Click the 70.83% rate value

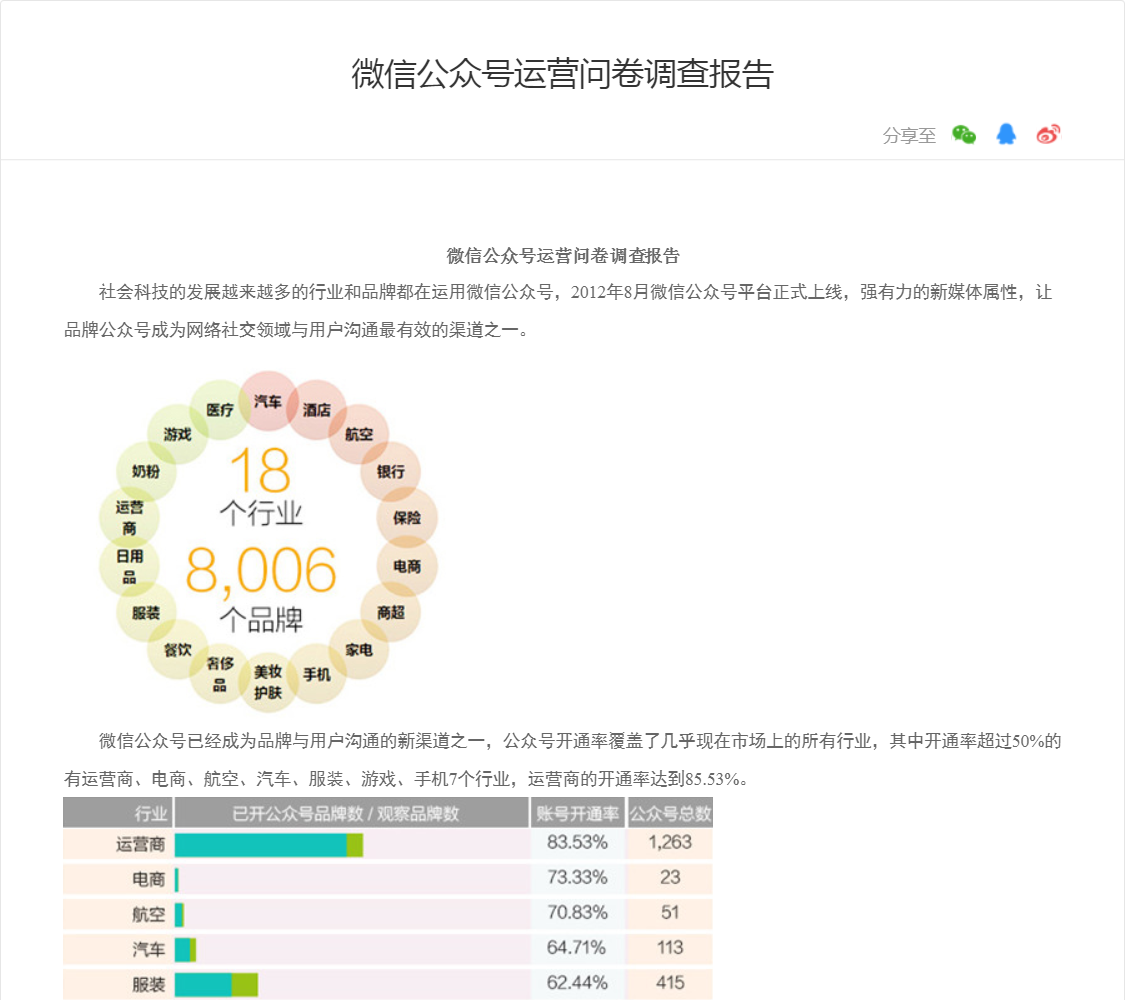(578, 912)
